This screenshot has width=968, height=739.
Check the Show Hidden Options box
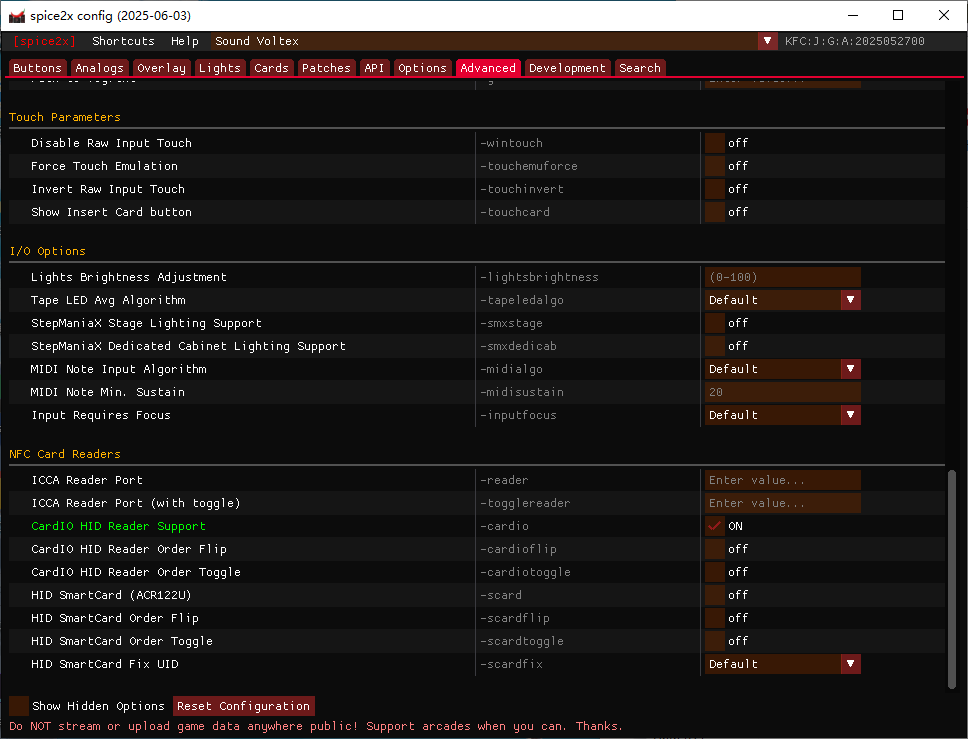[19, 706]
